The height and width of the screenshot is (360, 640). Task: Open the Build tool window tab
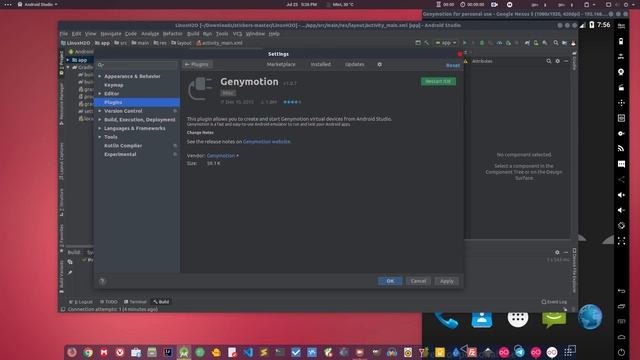coord(161,302)
